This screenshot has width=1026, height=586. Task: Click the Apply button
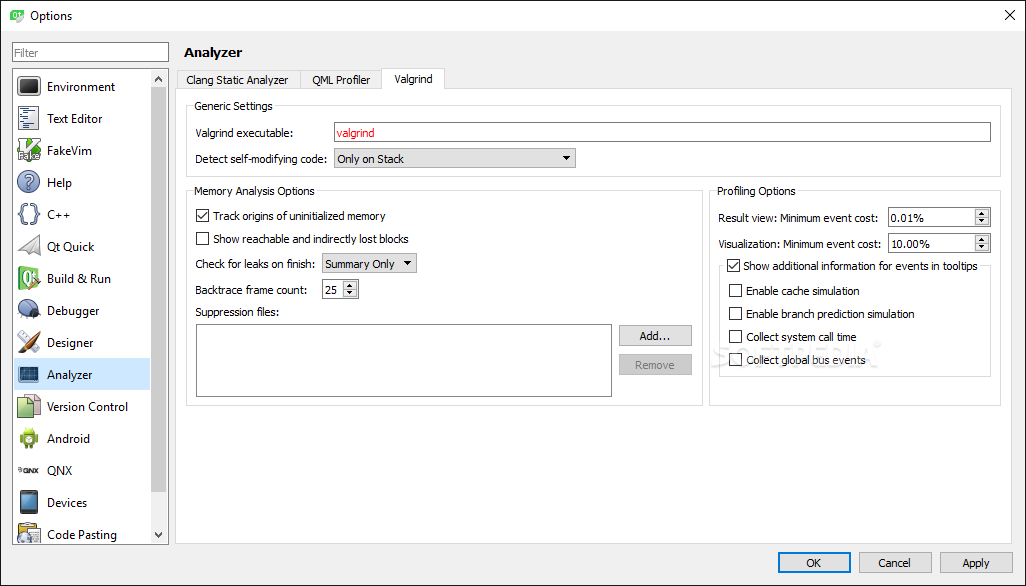[976, 562]
